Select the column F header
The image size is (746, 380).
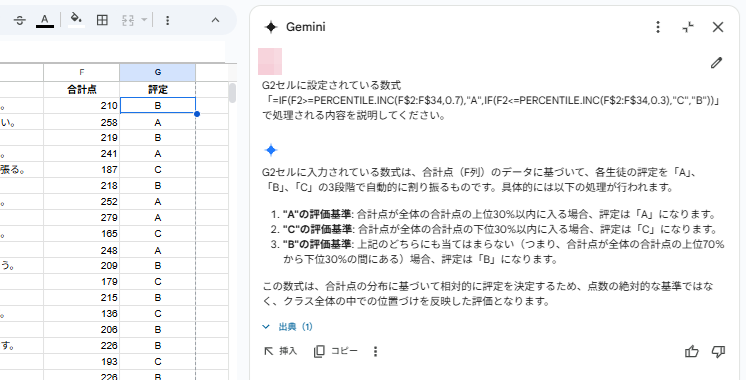tap(82, 72)
